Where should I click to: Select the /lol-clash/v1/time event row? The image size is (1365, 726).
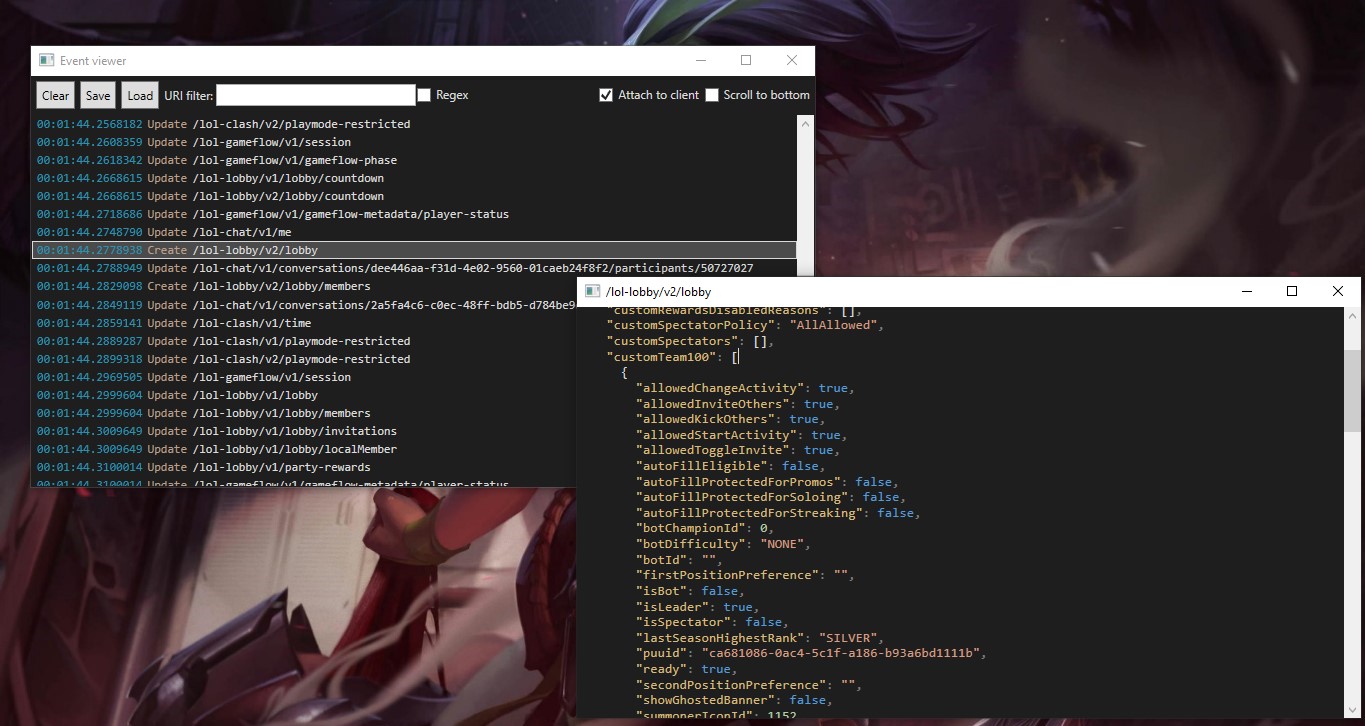(305, 323)
